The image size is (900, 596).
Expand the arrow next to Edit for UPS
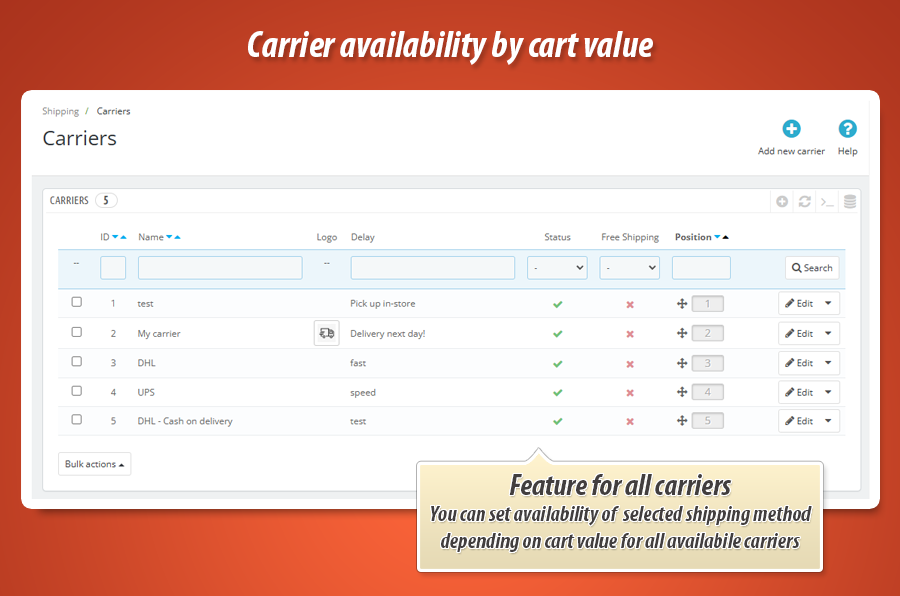pos(829,392)
